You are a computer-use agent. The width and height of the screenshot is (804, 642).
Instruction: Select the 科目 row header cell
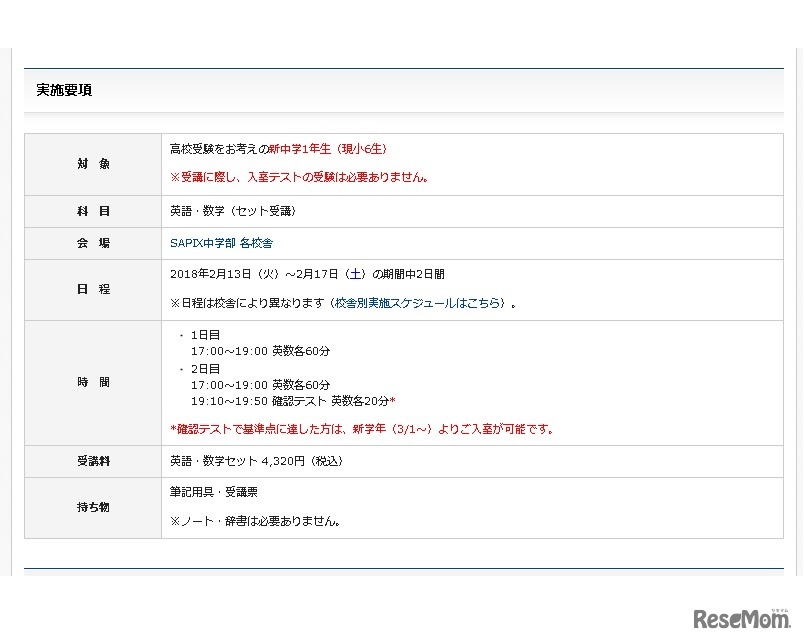pos(93,212)
